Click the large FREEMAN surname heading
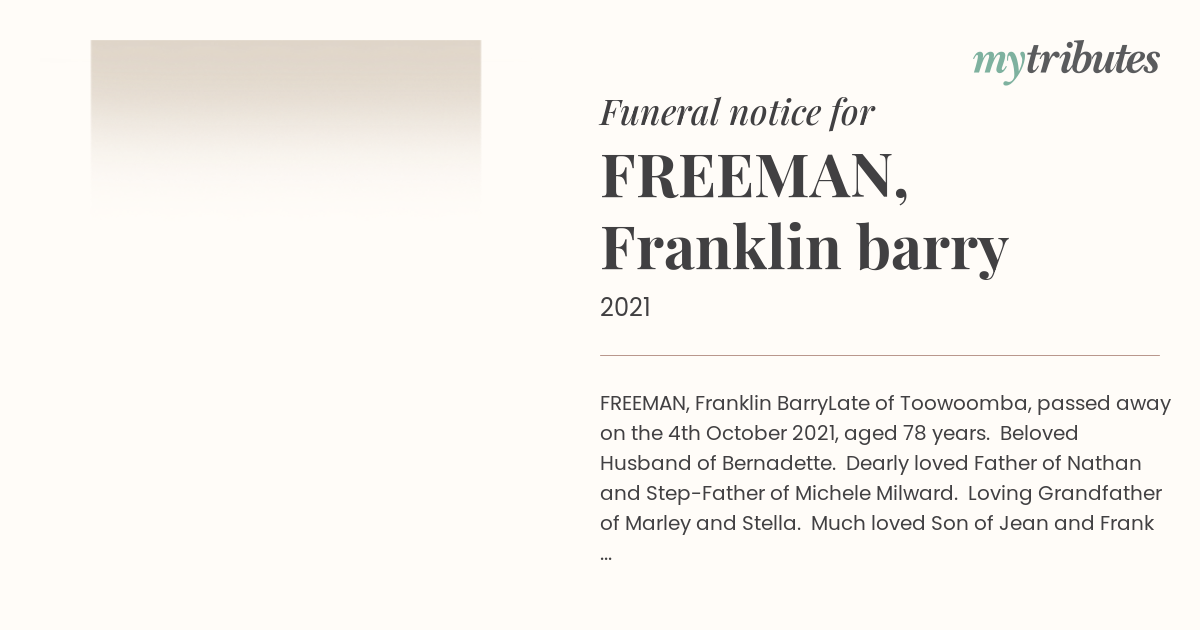 click(754, 176)
